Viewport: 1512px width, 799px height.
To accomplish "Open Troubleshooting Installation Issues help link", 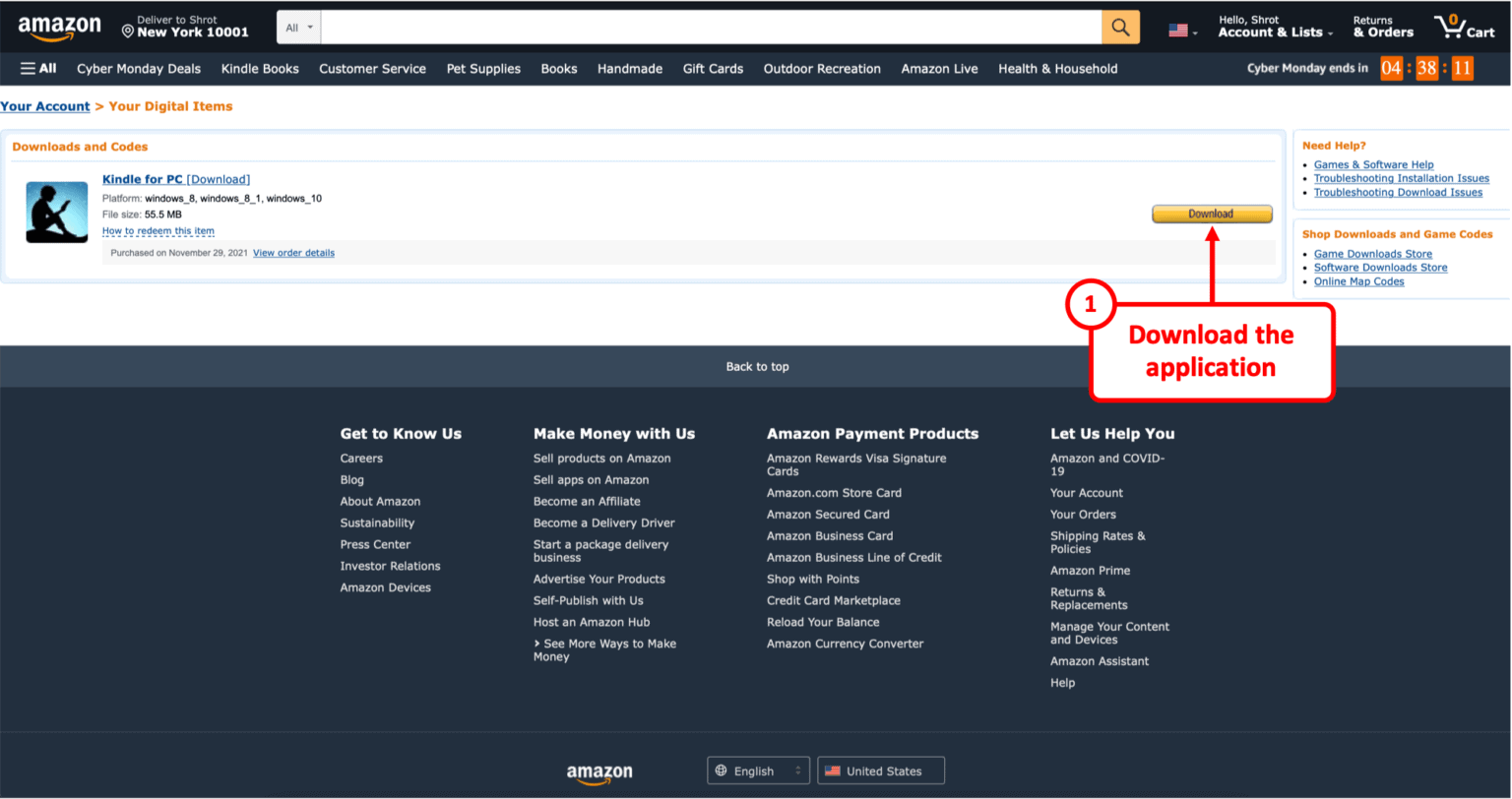I will (x=1402, y=178).
